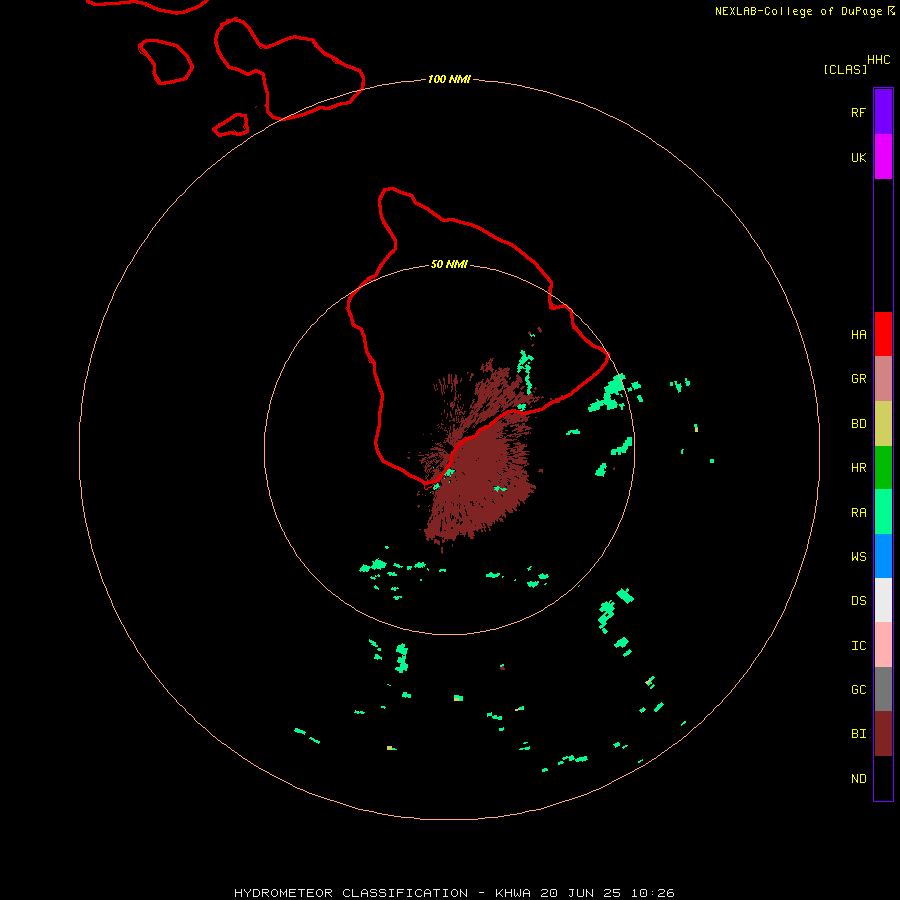Click the HR legend label
This screenshot has width=900, height=900.
pyautogui.click(x=858, y=468)
